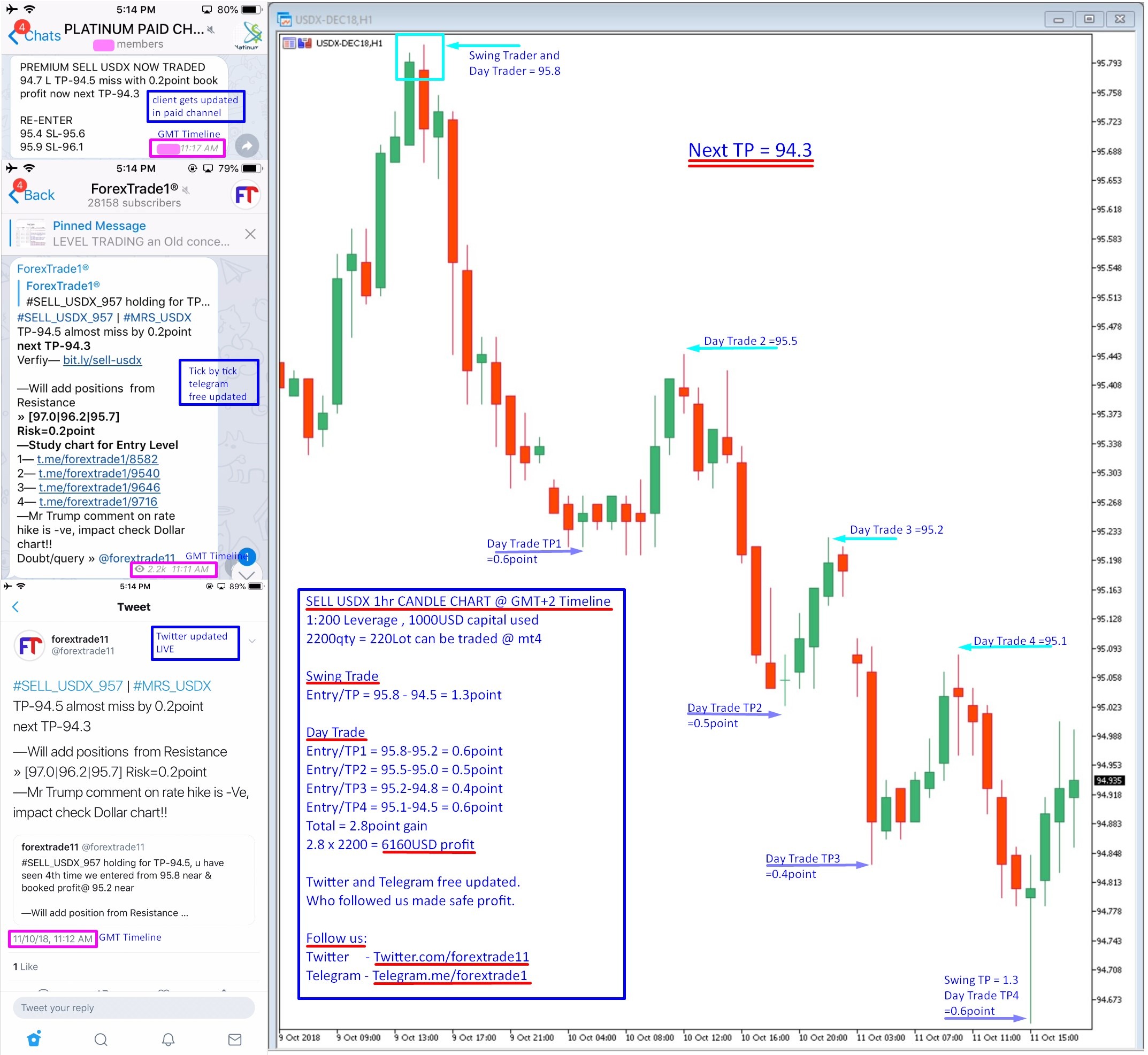Viewport: 1148px width, 1055px height.
Task: Tap the muted speaker icon by PLATINUM PAID
Action: [x=211, y=30]
